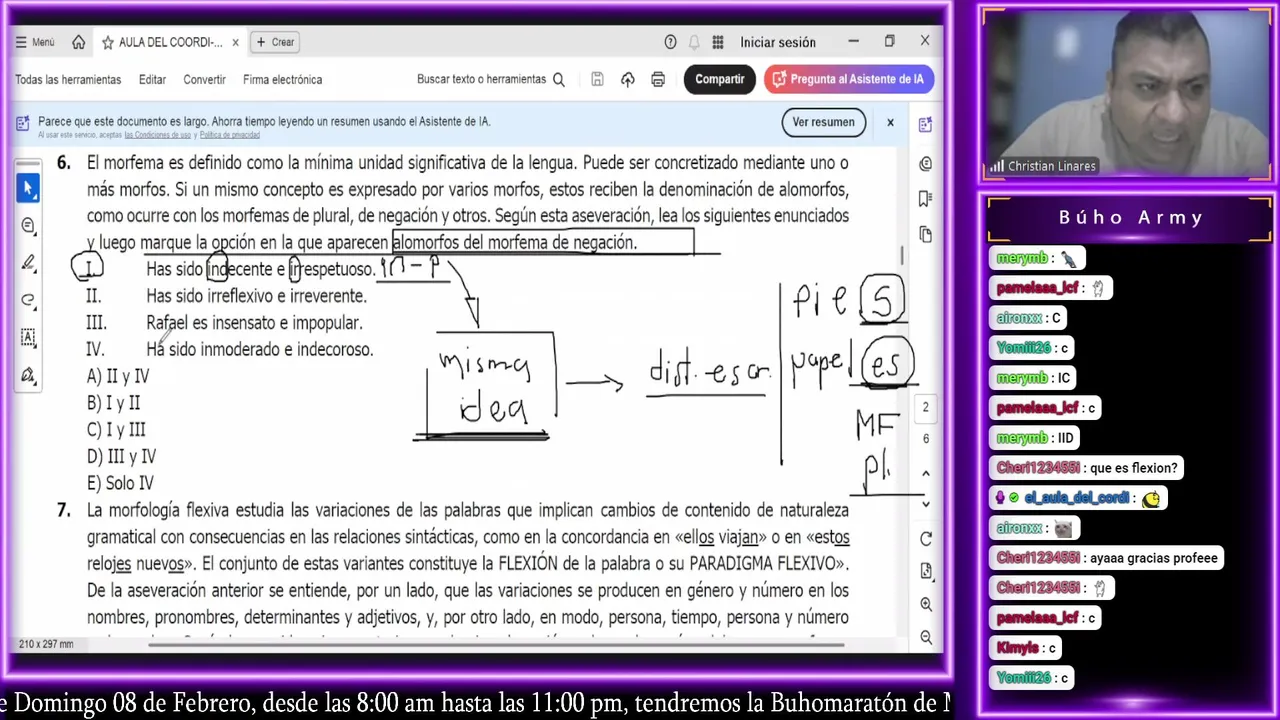This screenshot has width=1280, height=720.
Task: Click the Christian Linares webcam thumbnail
Action: pyautogui.click(x=1128, y=95)
